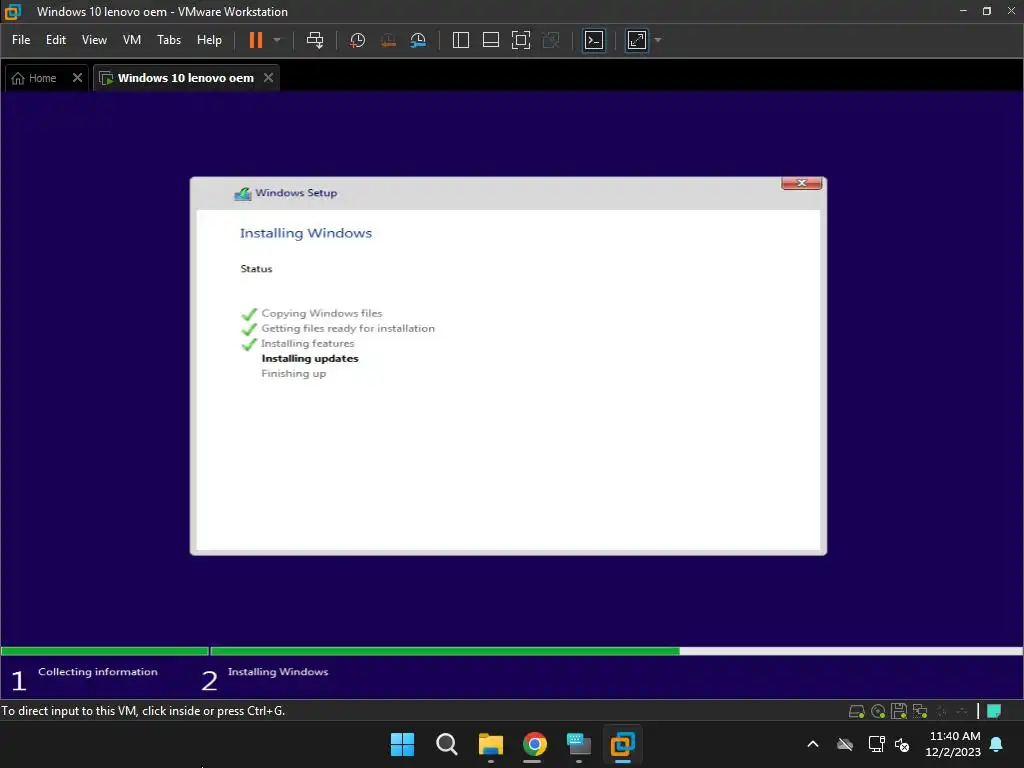Screen dimensions: 1024x768
Task: Close the Windows Setup dialog
Action: (x=801, y=183)
